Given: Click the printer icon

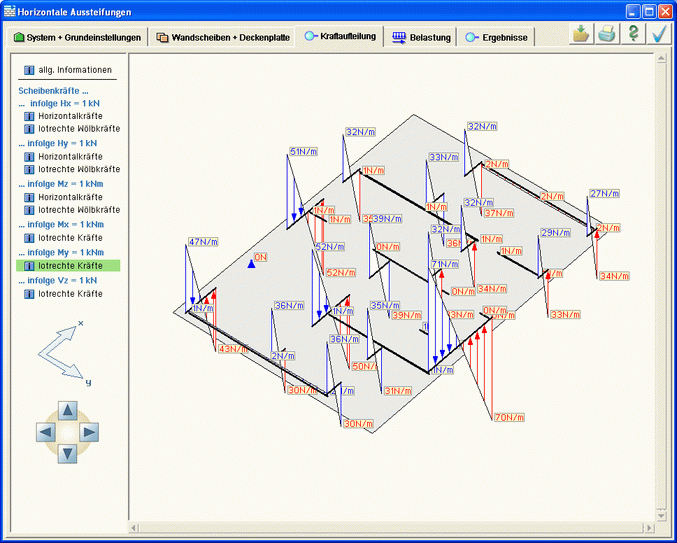Looking at the screenshot, I should tap(607, 35).
